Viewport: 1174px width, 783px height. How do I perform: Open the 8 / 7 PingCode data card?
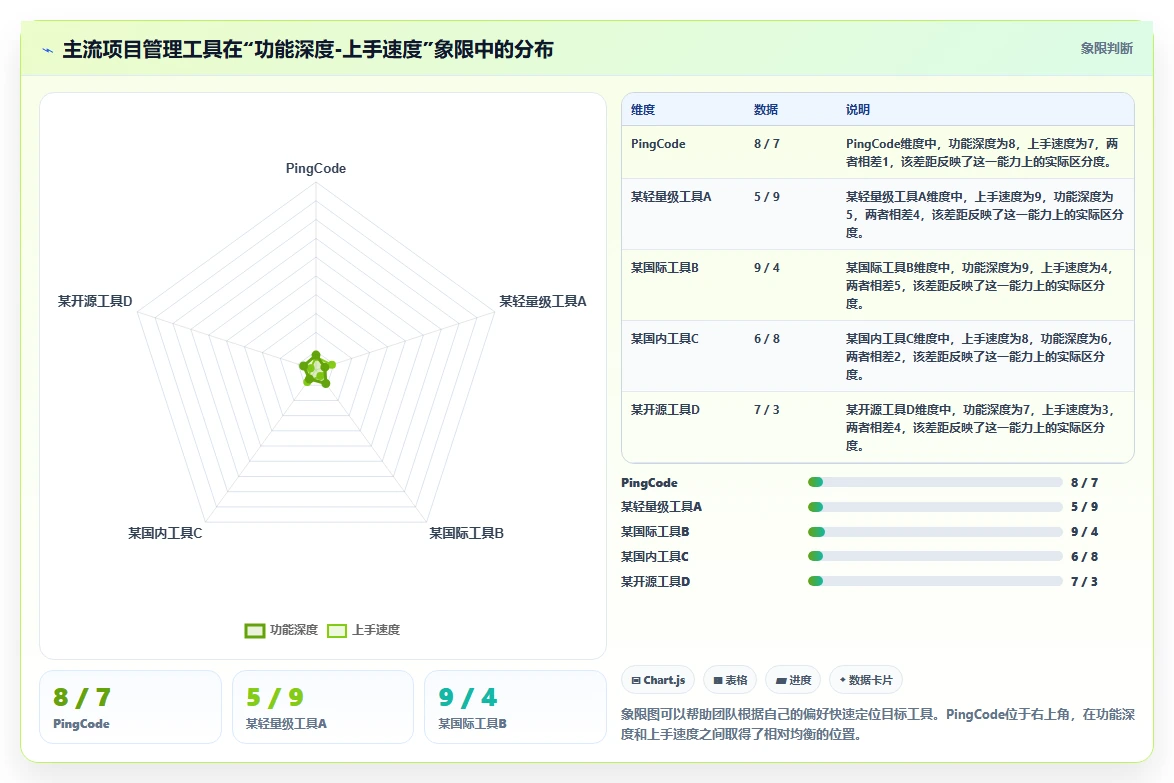coord(130,707)
